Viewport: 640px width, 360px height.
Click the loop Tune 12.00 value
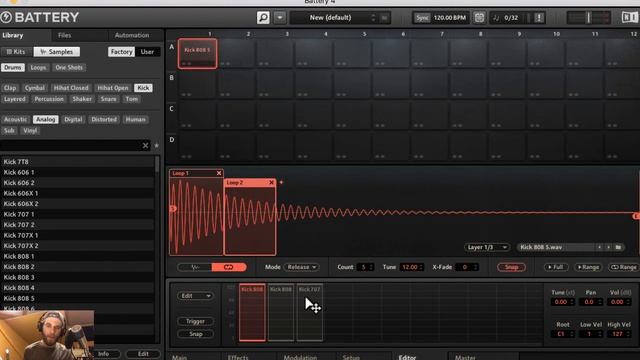click(411, 267)
